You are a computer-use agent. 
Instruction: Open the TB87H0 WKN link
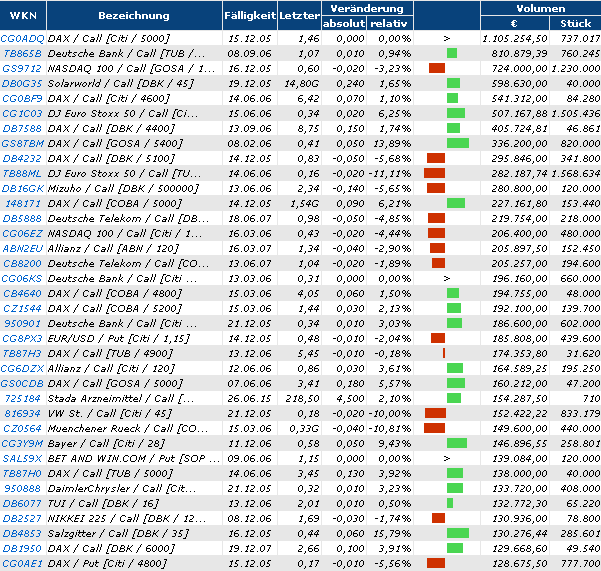tap(22, 474)
